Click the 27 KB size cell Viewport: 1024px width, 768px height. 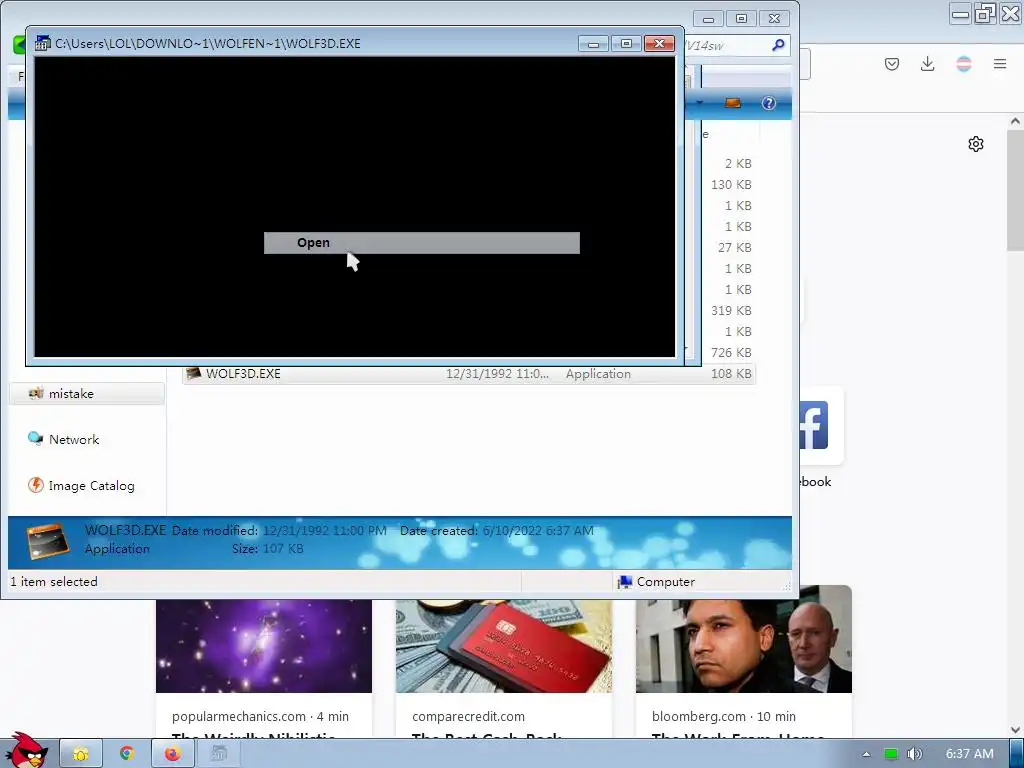tap(735, 248)
